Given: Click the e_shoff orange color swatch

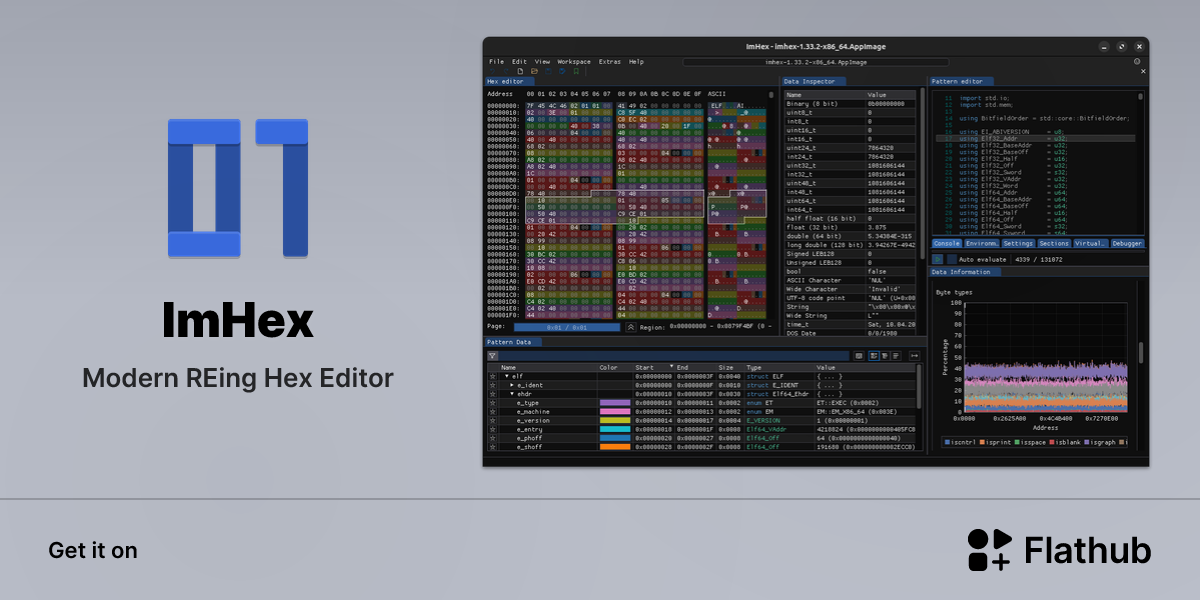Looking at the screenshot, I should pyautogui.click(x=615, y=447).
